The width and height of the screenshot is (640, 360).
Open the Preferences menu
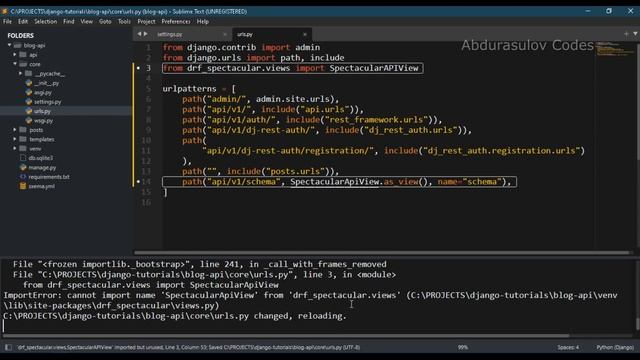176,22
